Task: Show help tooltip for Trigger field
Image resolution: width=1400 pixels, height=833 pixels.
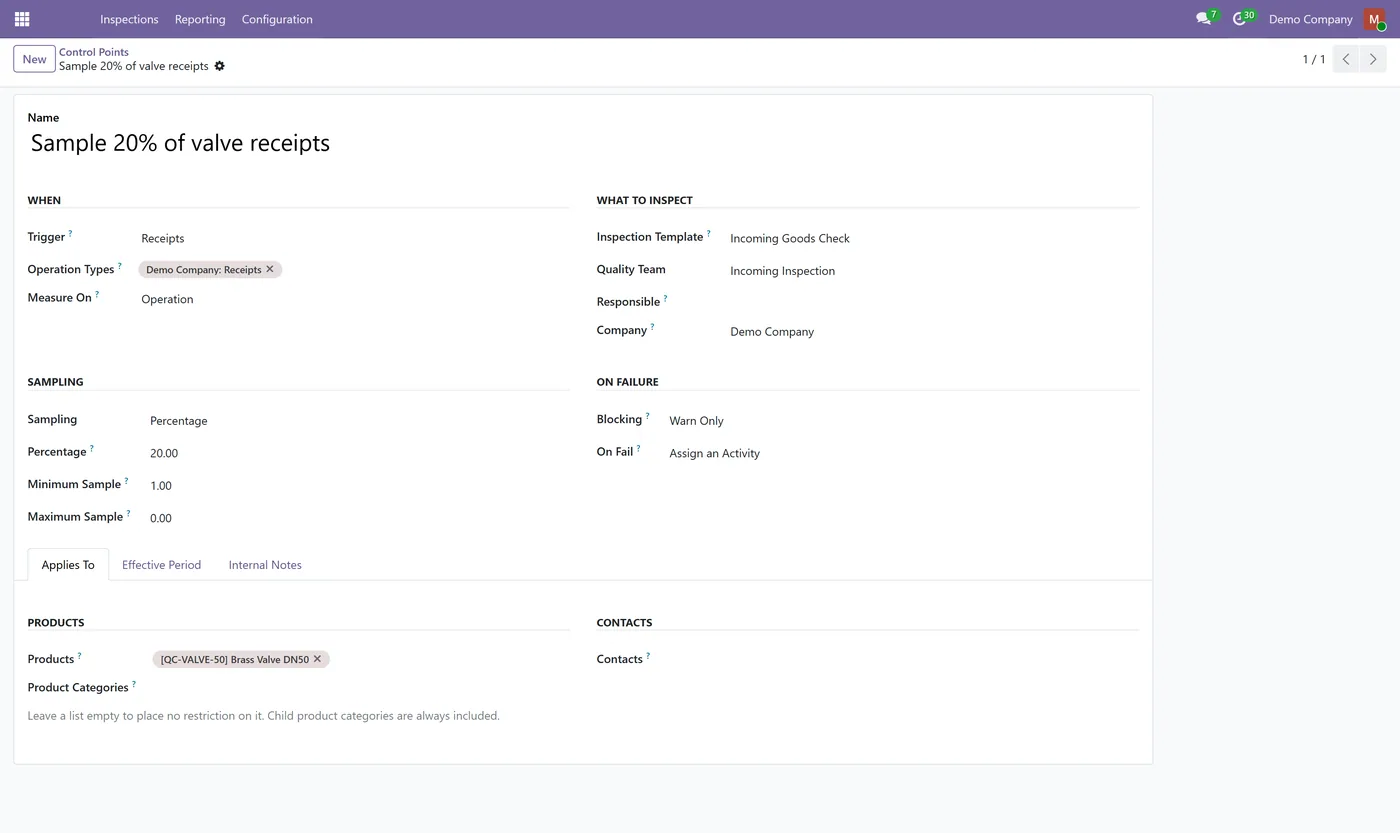Action: click(x=70, y=233)
